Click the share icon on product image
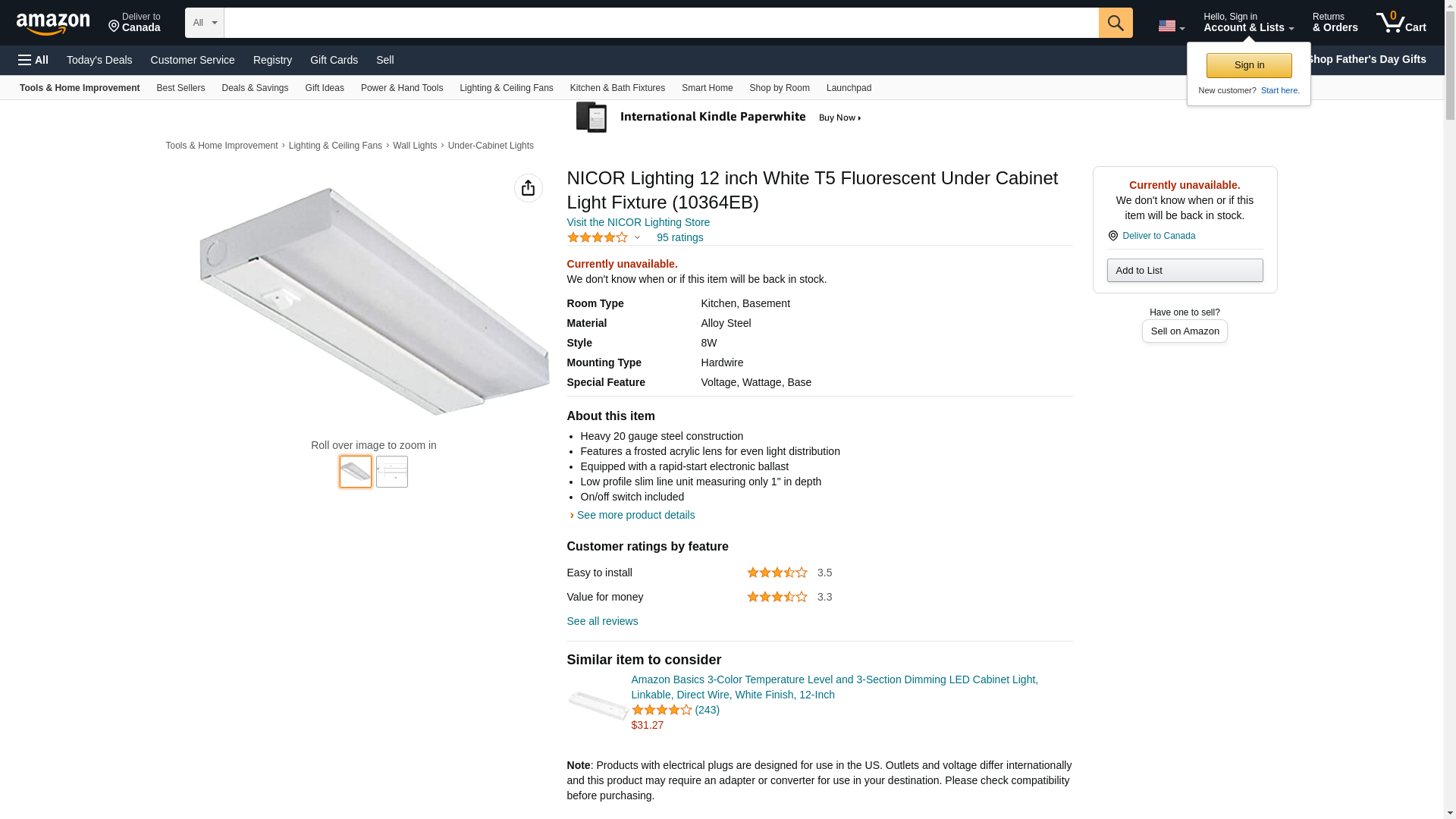1456x819 pixels. [528, 188]
